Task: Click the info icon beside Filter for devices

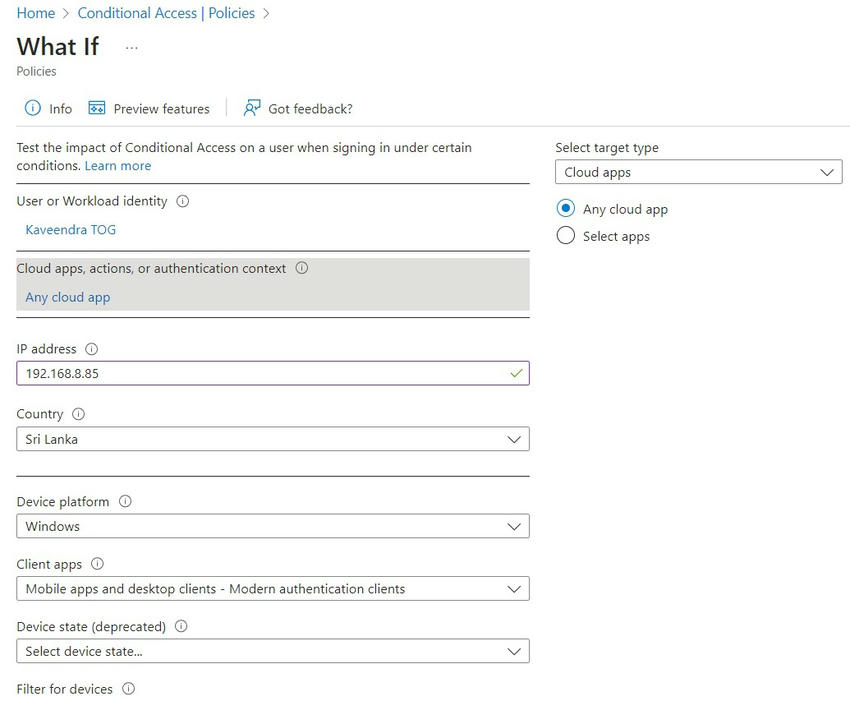Action: [129, 689]
